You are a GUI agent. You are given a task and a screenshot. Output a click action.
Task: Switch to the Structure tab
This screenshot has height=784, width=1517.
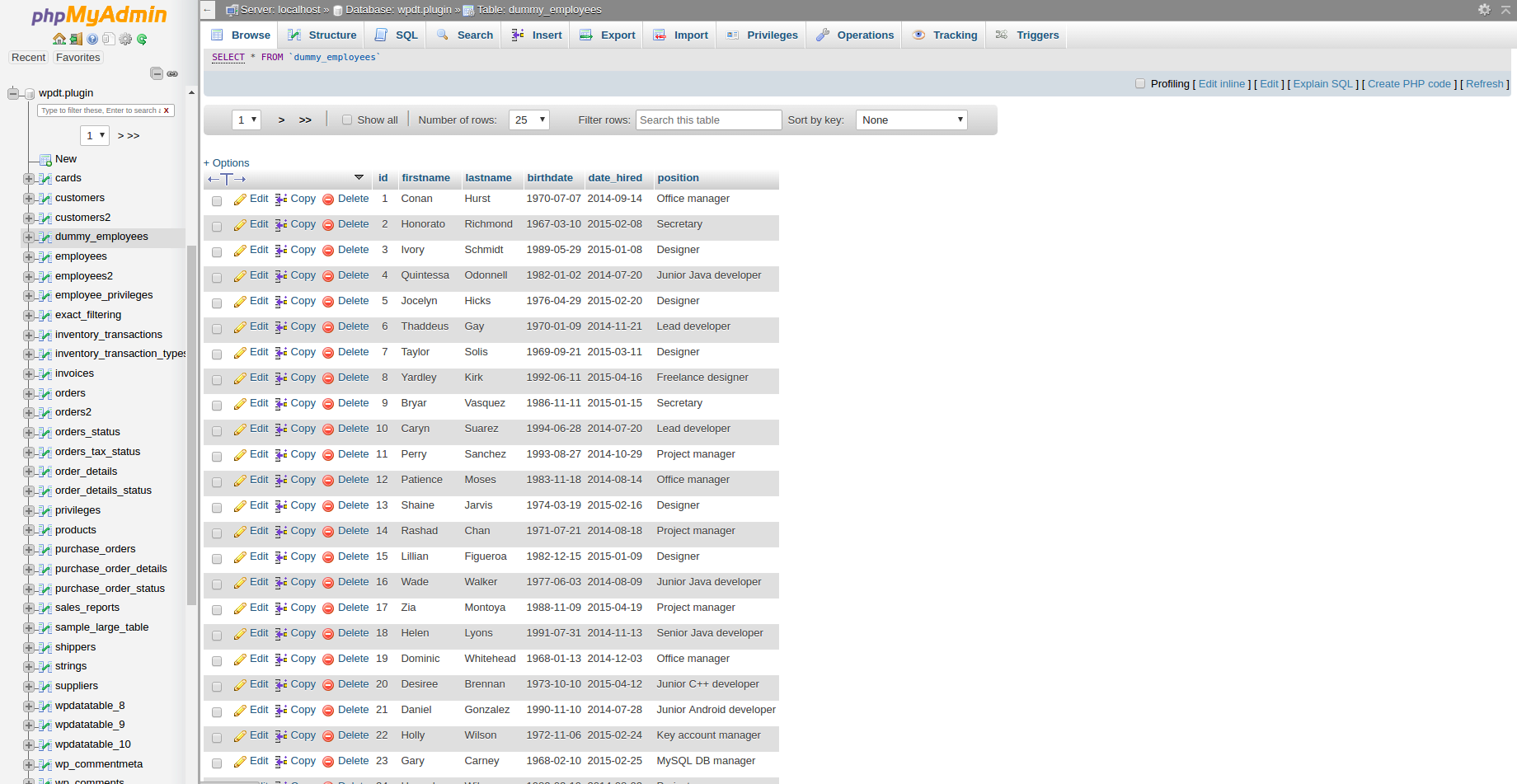point(331,35)
